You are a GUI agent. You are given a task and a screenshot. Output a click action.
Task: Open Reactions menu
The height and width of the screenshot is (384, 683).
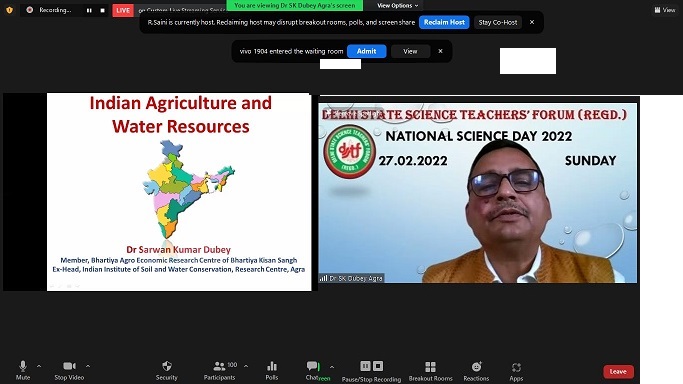[476, 371]
